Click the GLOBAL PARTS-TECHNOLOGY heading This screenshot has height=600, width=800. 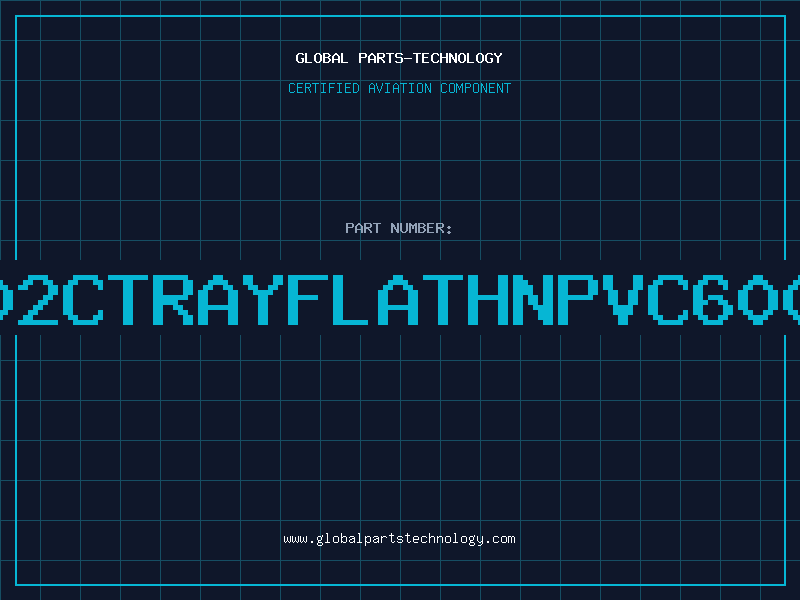coord(399,58)
